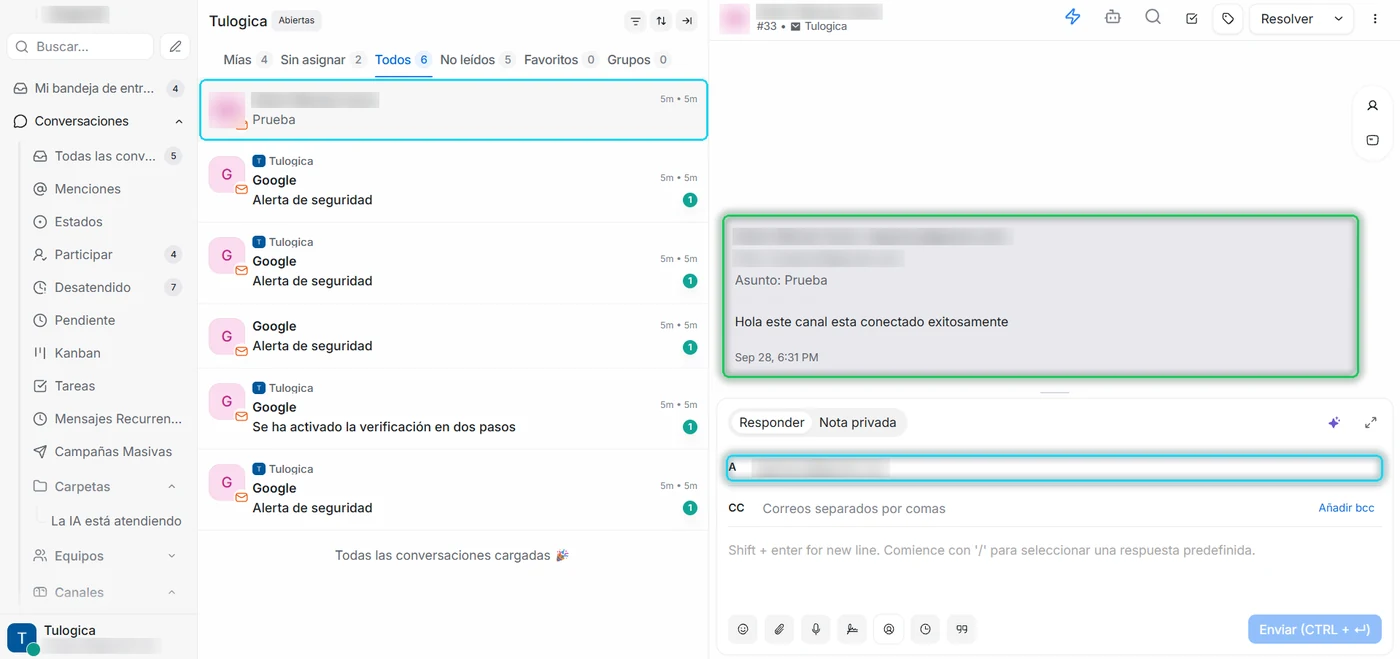Collapse the Conversaciones sidebar section

click(x=179, y=121)
